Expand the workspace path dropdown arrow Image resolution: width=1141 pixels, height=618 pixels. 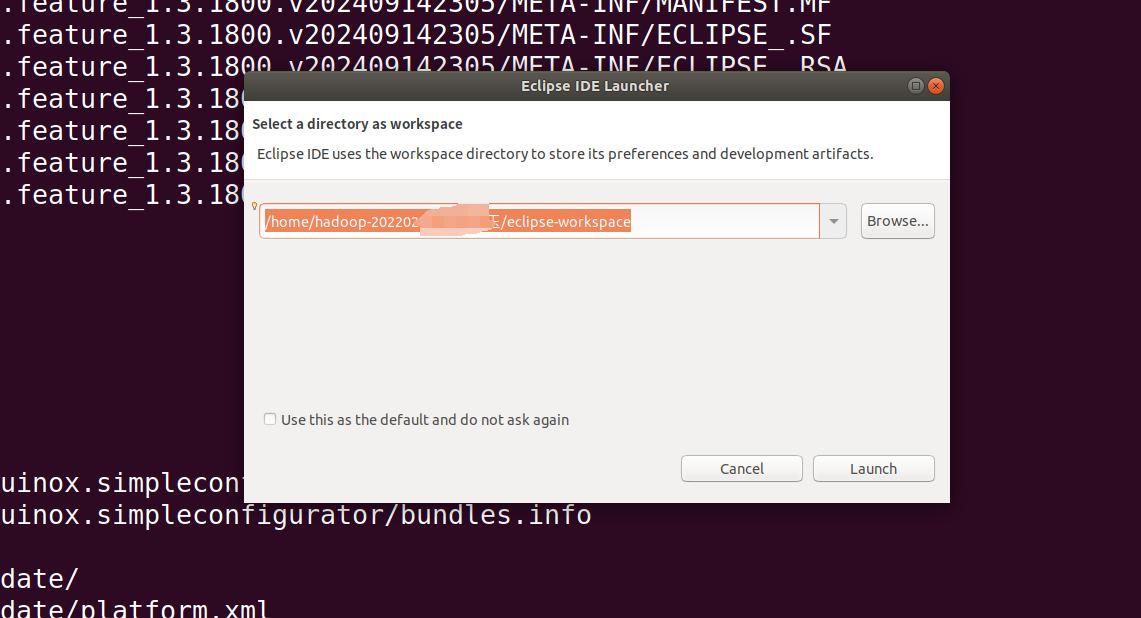click(x=833, y=221)
